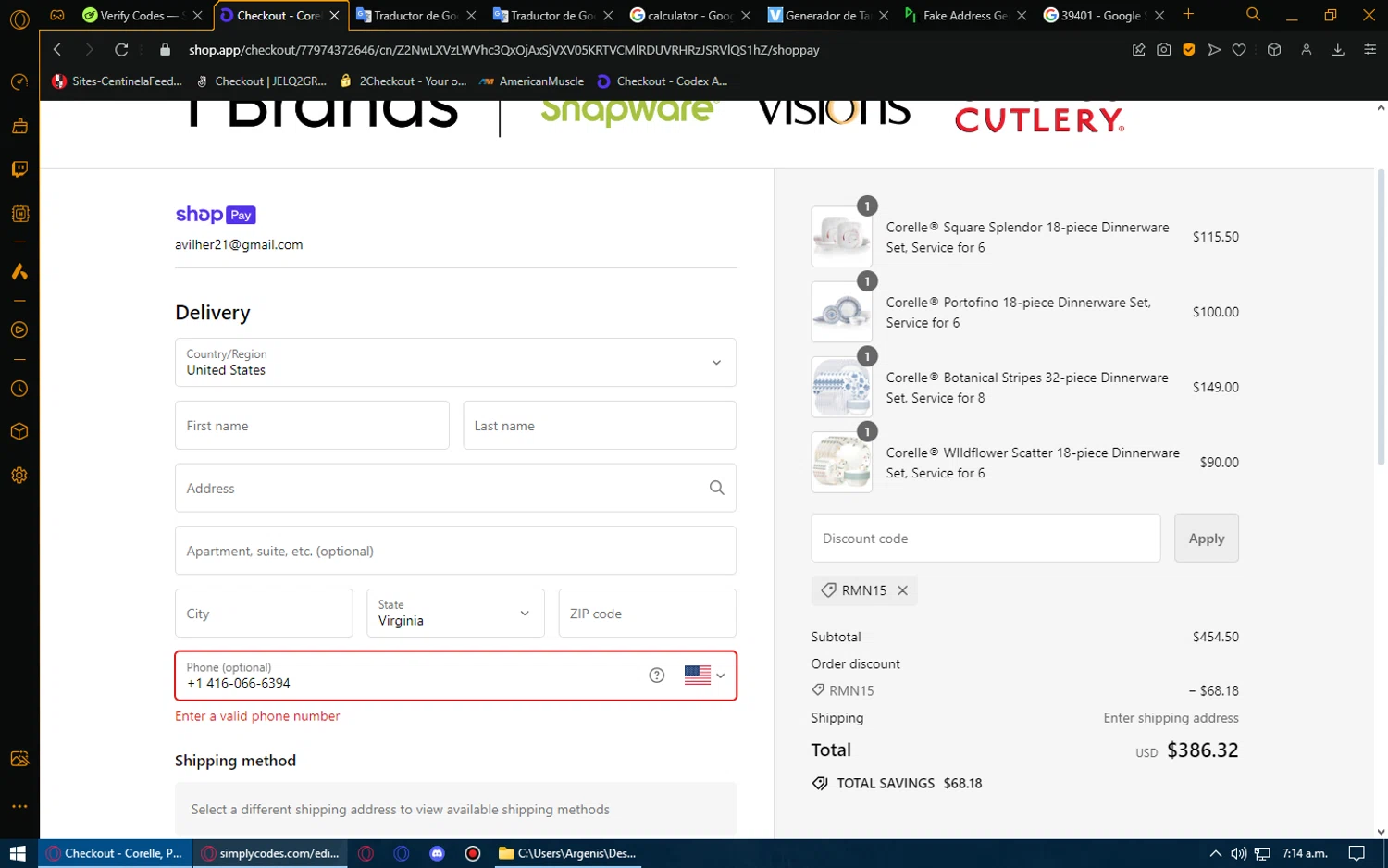1388x868 pixels.
Task: Open the Checkout - Codex A bookmark
Action: (663, 81)
